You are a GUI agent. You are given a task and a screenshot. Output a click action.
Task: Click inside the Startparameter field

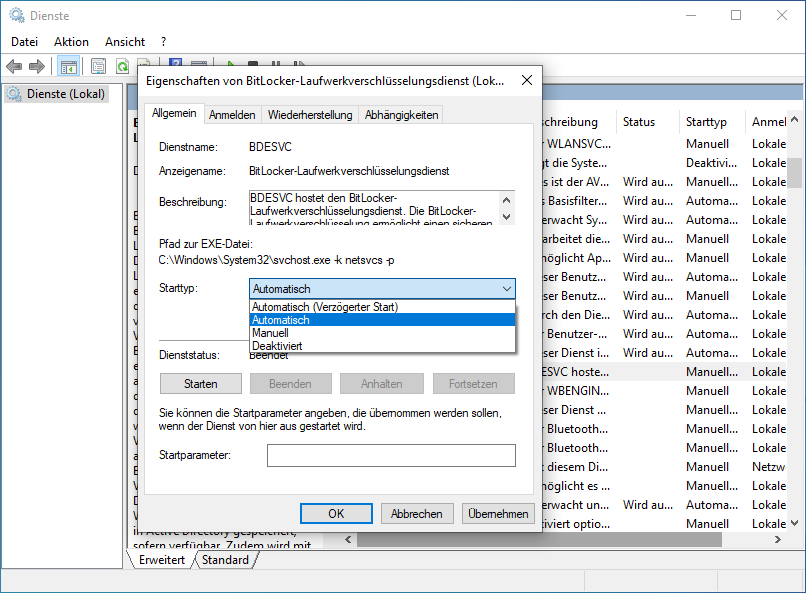(391, 455)
